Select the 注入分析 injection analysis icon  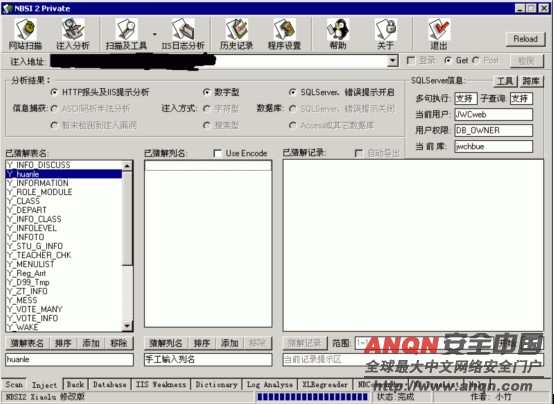73,34
